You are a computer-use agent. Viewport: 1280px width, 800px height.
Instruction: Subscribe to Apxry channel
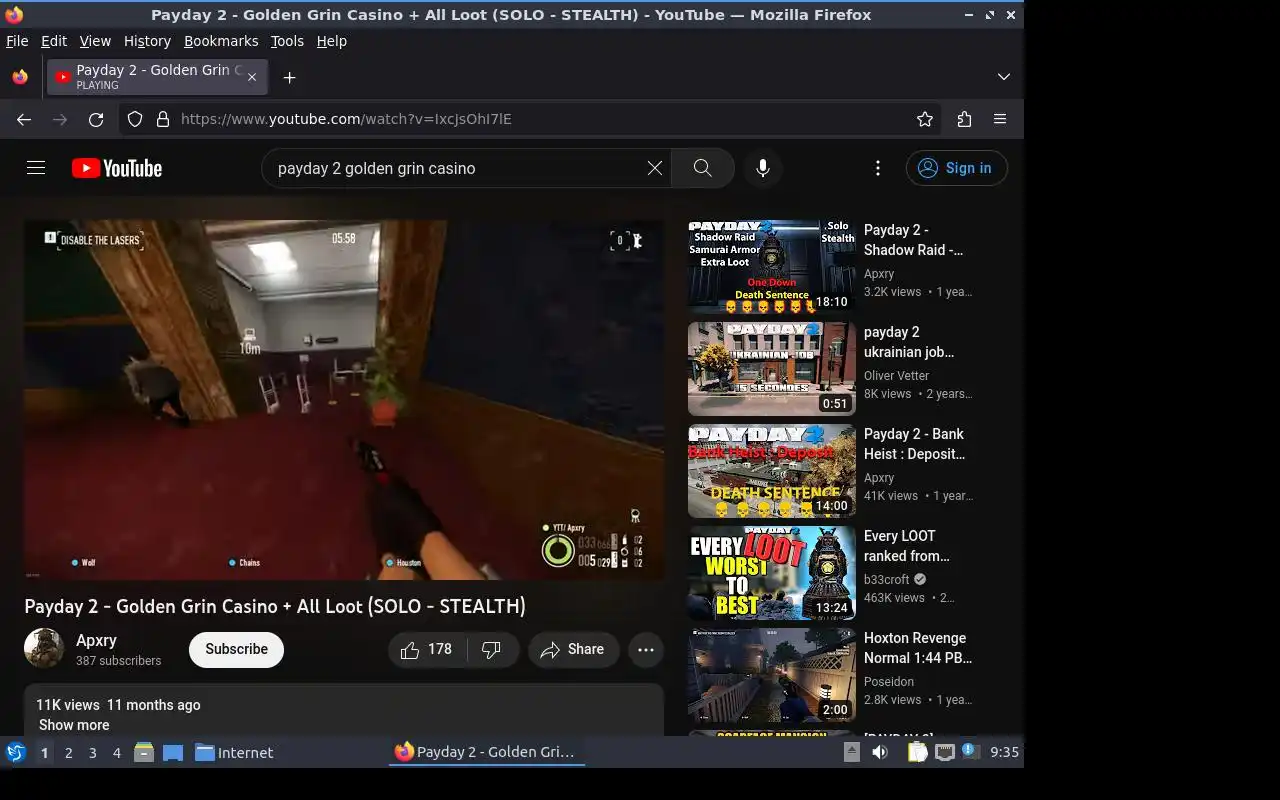point(236,649)
